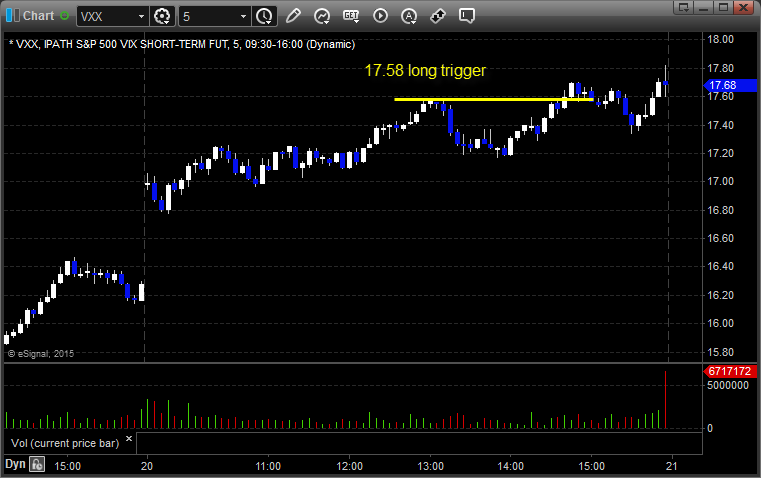The image size is (761, 478).
Task: Select the 17.58 long trigger annotation
Action: click(x=425, y=70)
